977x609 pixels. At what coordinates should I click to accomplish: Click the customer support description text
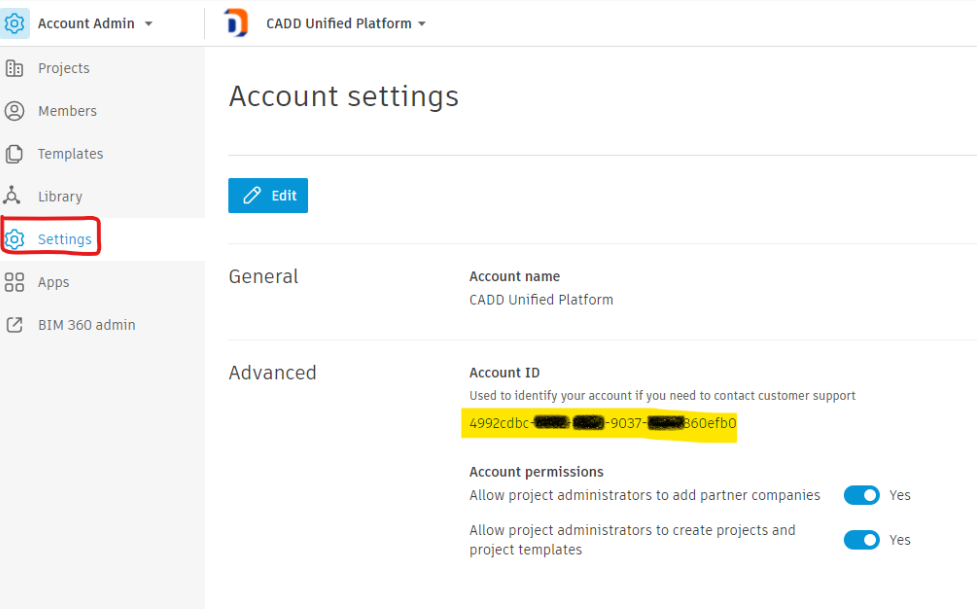click(662, 396)
